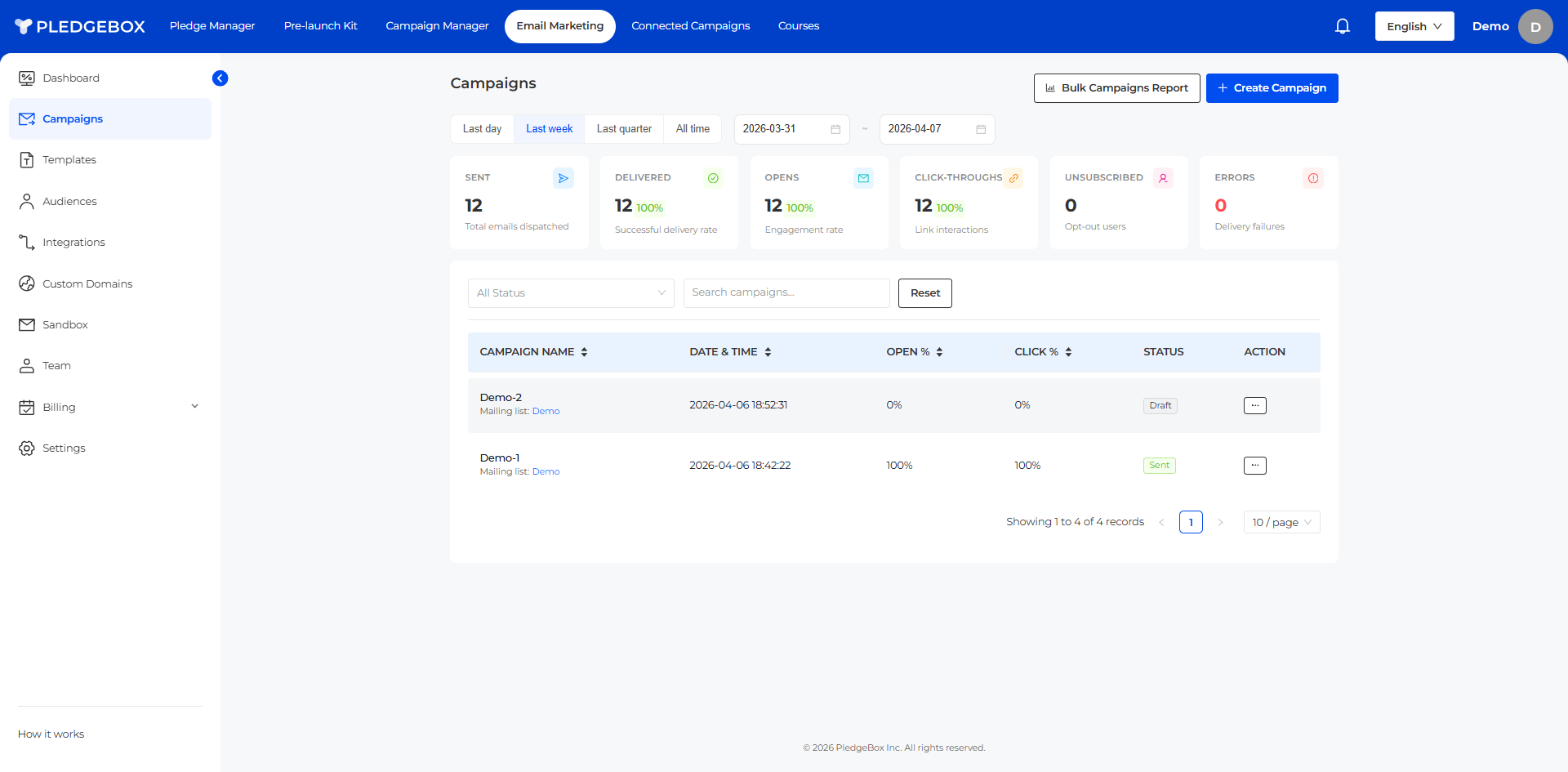
Task: Open the All Status dropdown
Action: [570, 293]
